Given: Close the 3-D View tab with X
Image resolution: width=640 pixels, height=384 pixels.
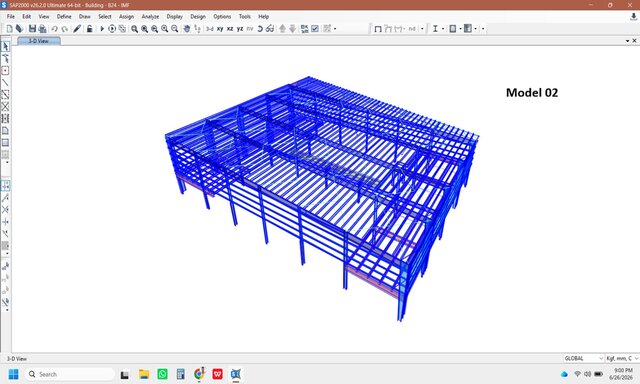Looking at the screenshot, I should (634, 41).
